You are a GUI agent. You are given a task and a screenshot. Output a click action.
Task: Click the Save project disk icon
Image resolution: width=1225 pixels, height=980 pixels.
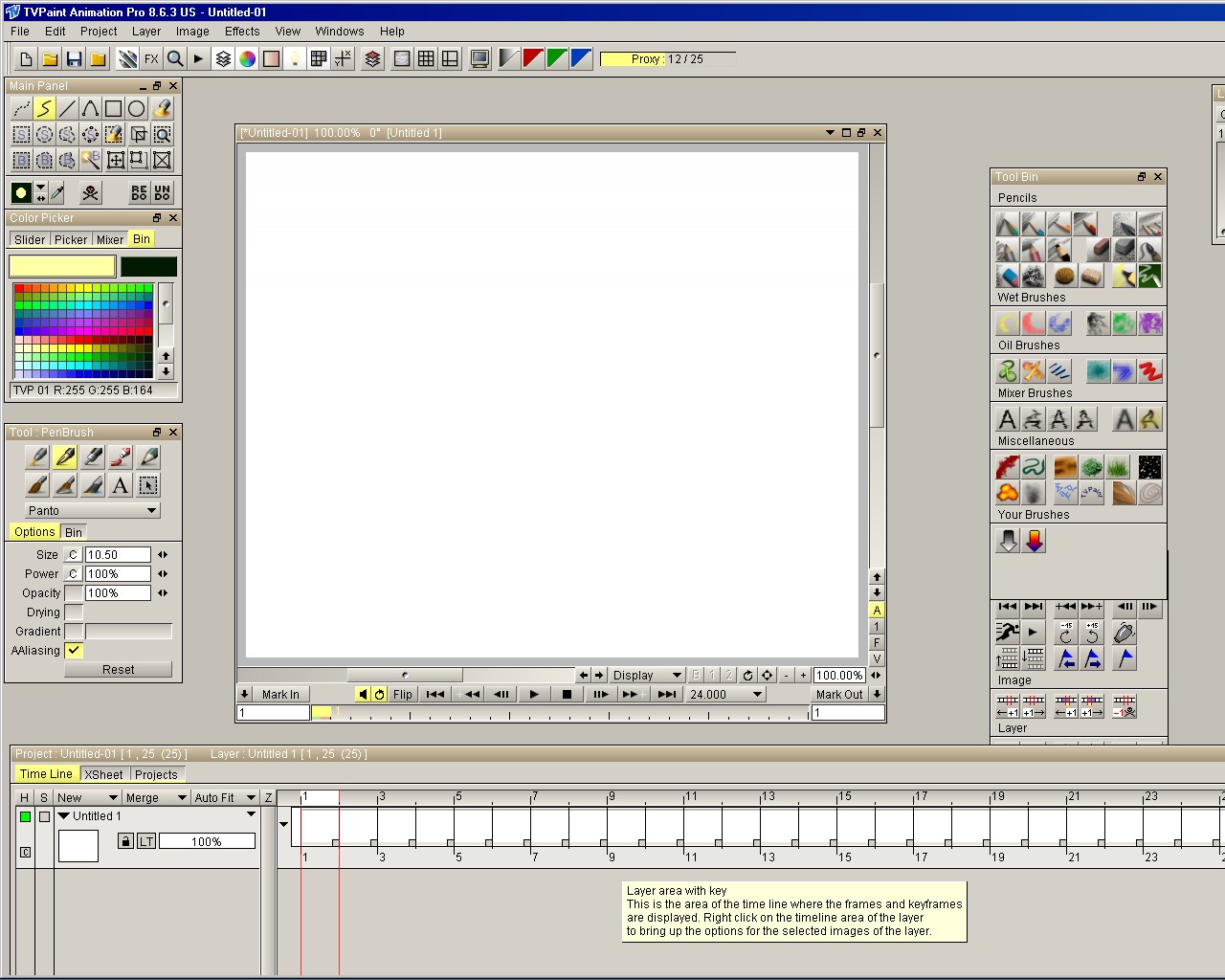[x=74, y=59]
